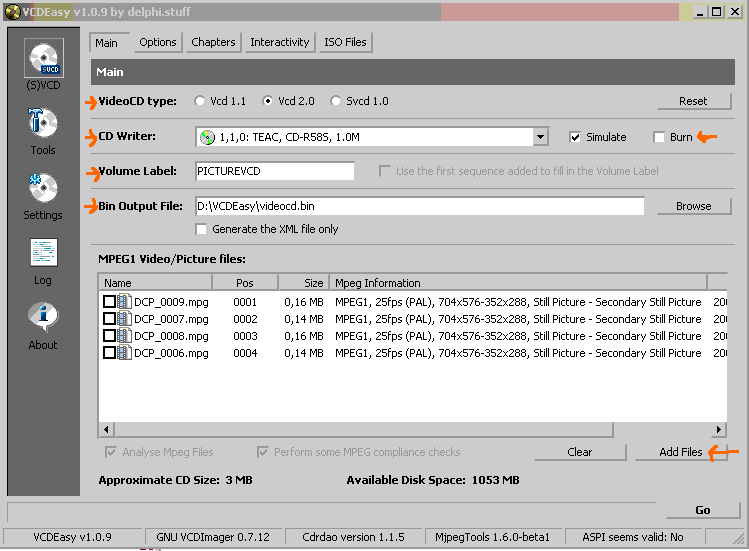Select the DCP_0009.mpg file name
Image resolution: width=749 pixels, height=551 pixels.
[171, 302]
